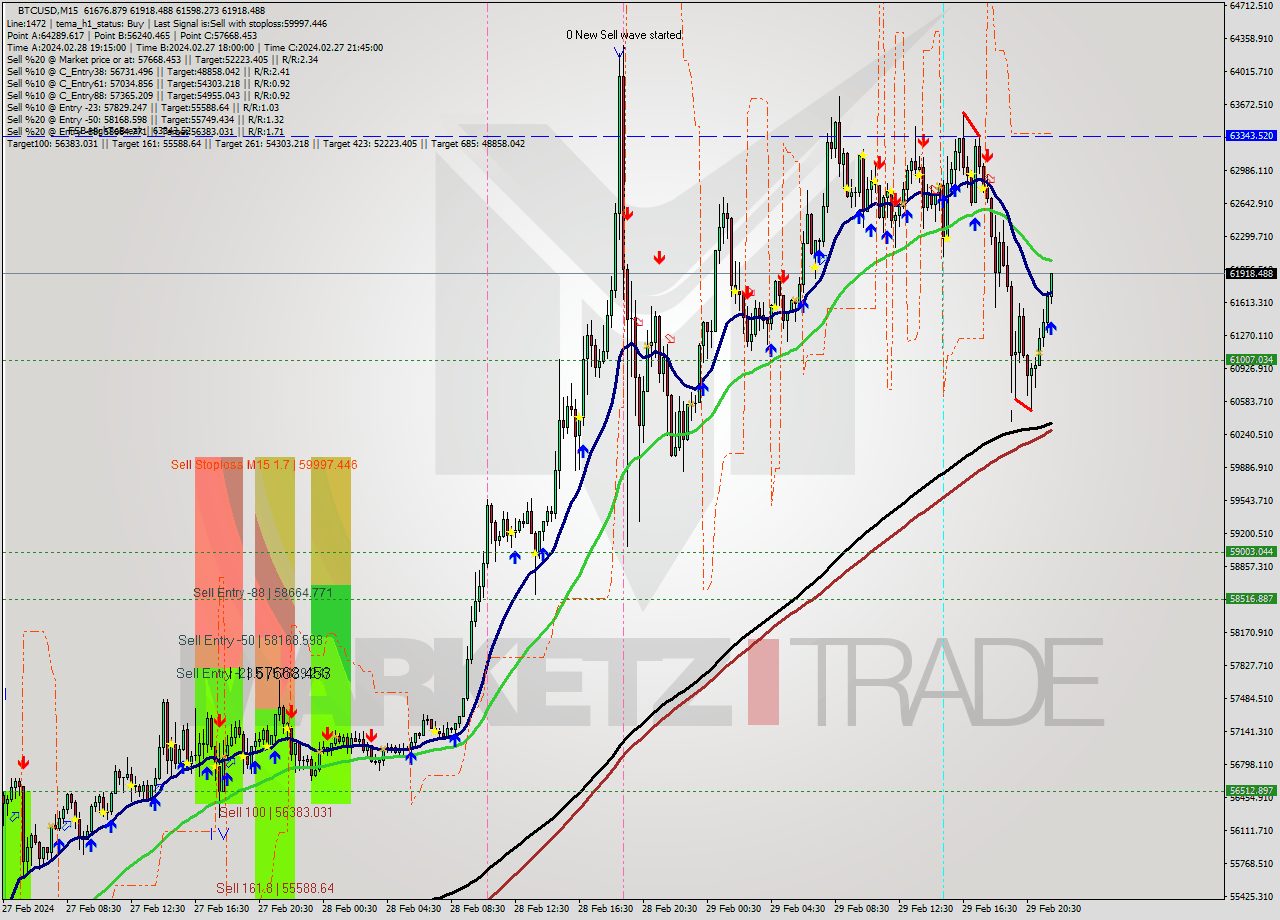Click the 56111.70 price axis label
1280x920 pixels.
tap(1250, 830)
